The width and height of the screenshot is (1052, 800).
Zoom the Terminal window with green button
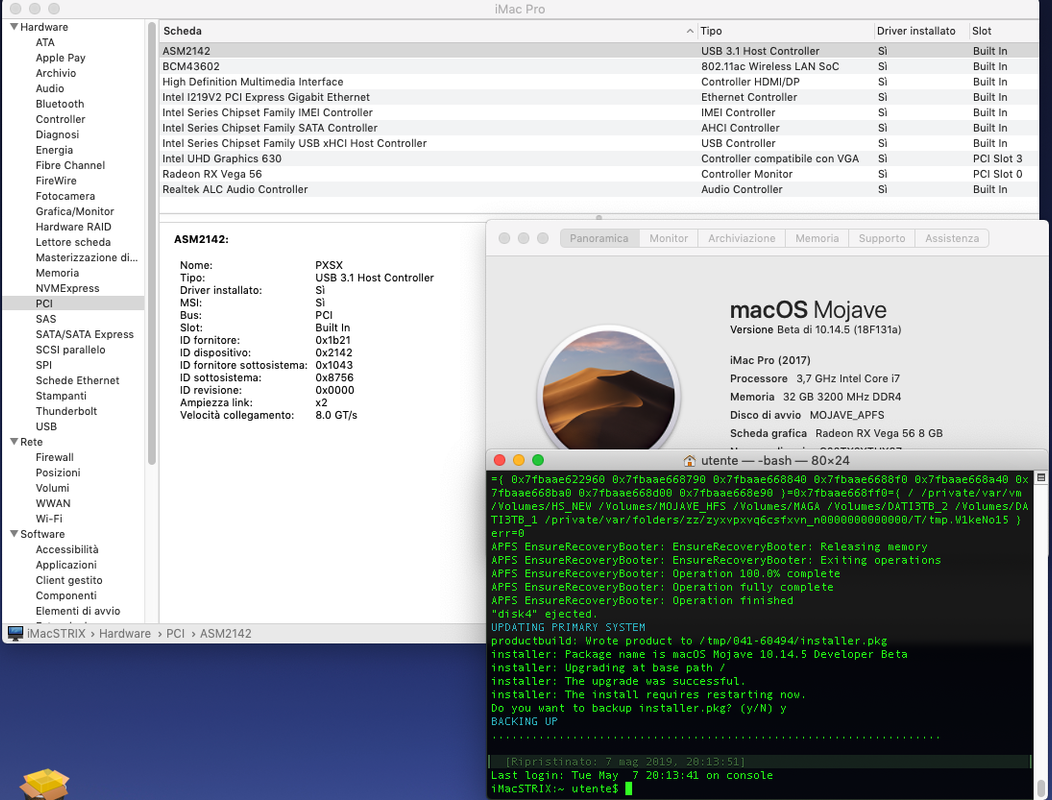(x=537, y=460)
